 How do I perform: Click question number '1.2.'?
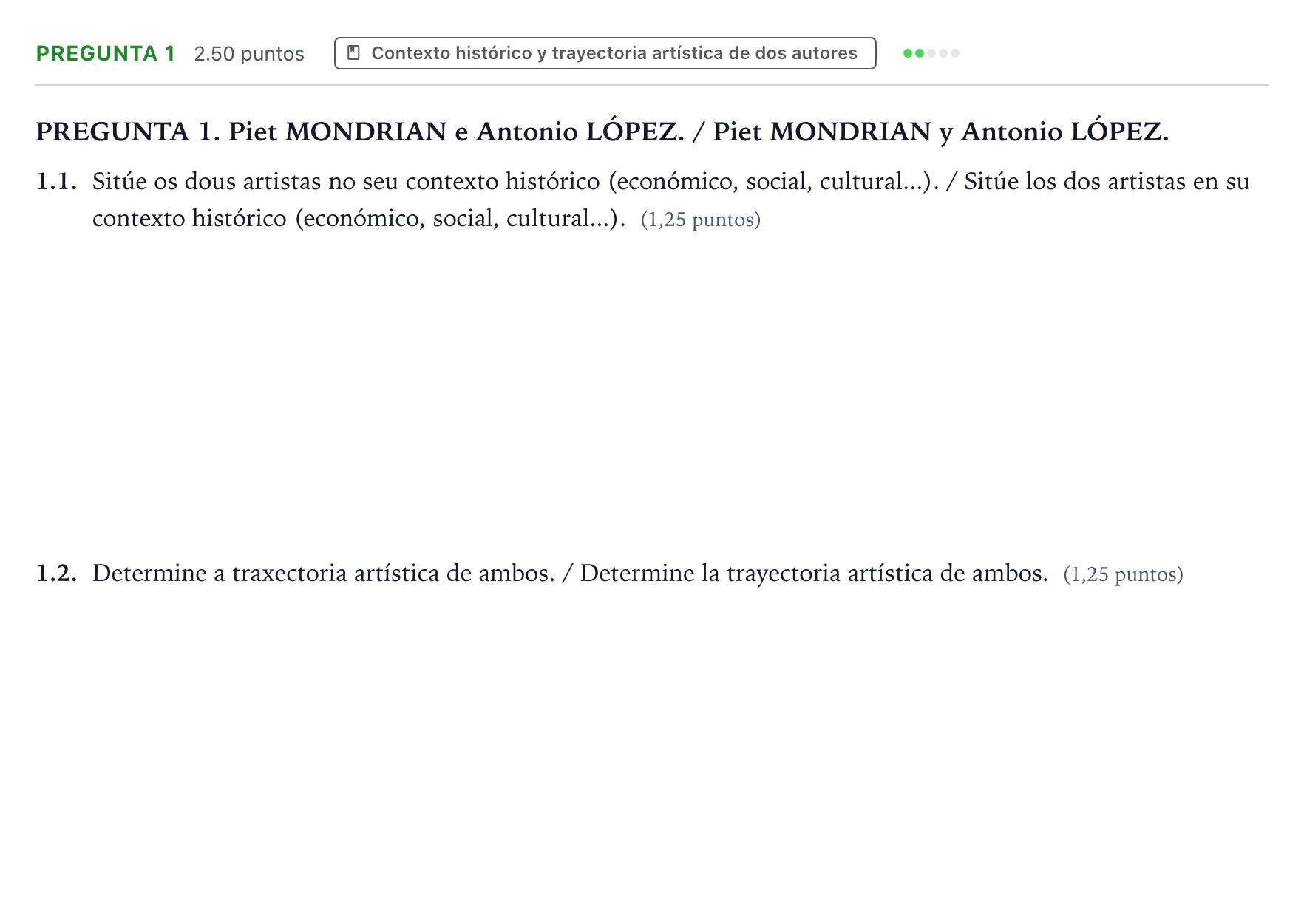57,573
